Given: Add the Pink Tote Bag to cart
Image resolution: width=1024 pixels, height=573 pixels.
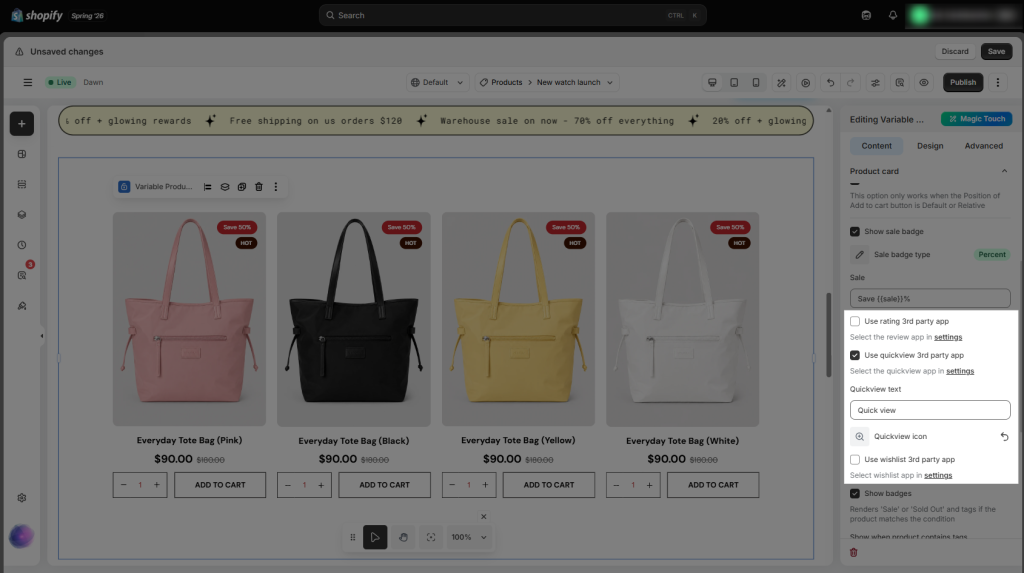Looking at the screenshot, I should pos(220,485).
